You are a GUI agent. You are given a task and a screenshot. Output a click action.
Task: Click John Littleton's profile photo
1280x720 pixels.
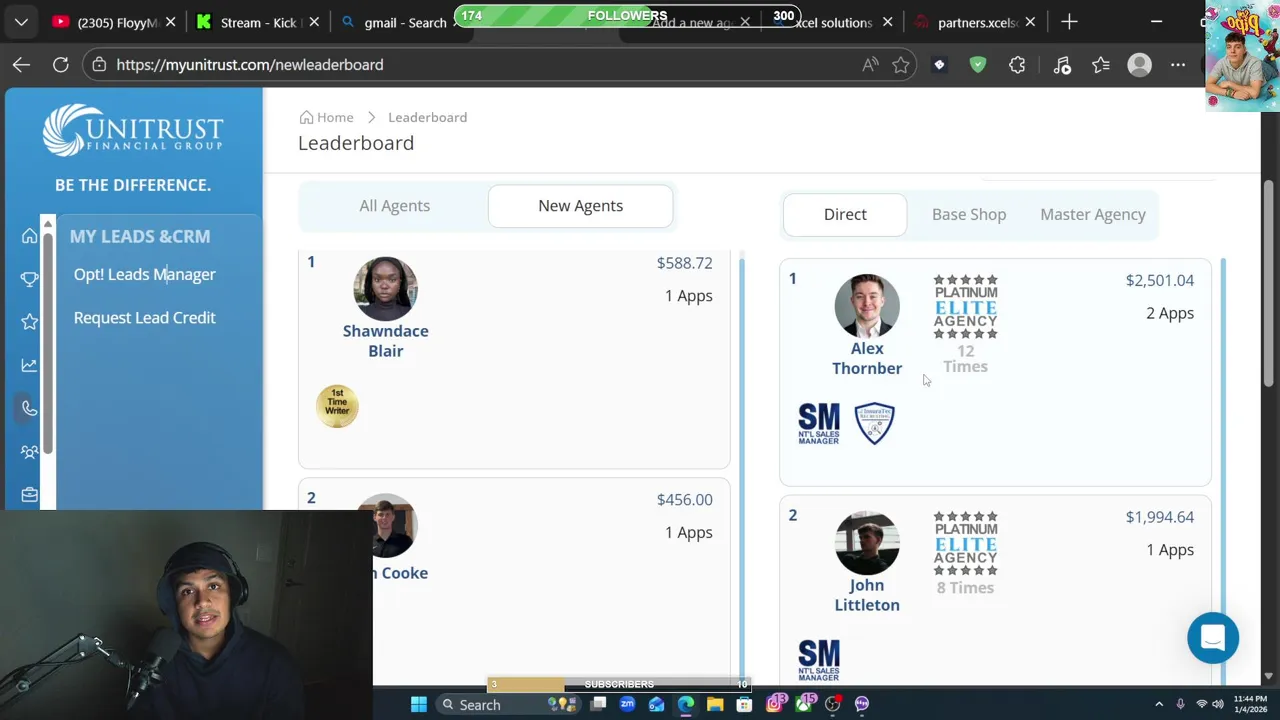(x=867, y=543)
